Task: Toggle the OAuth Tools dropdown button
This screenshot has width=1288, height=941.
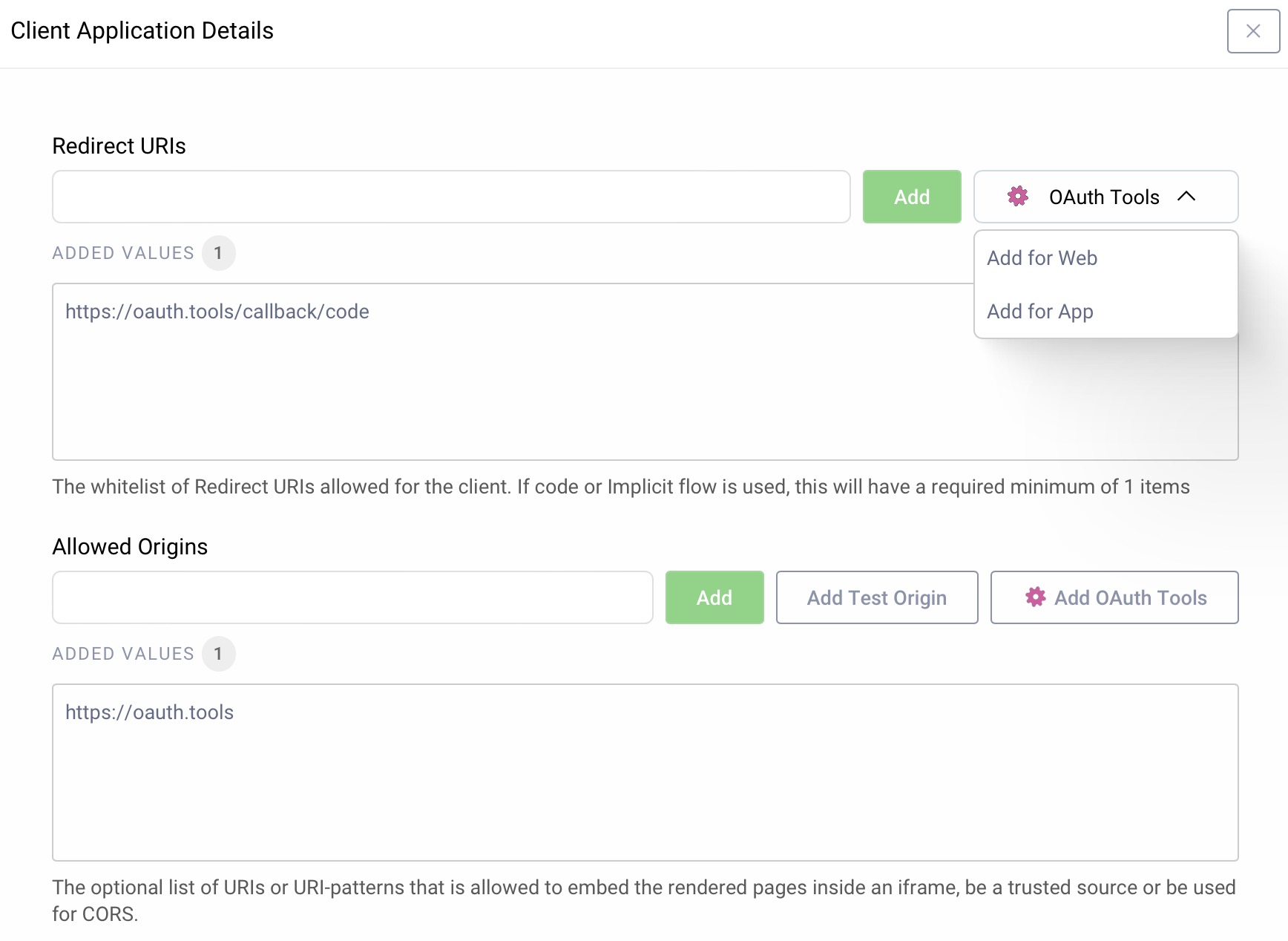Action: tap(1105, 197)
